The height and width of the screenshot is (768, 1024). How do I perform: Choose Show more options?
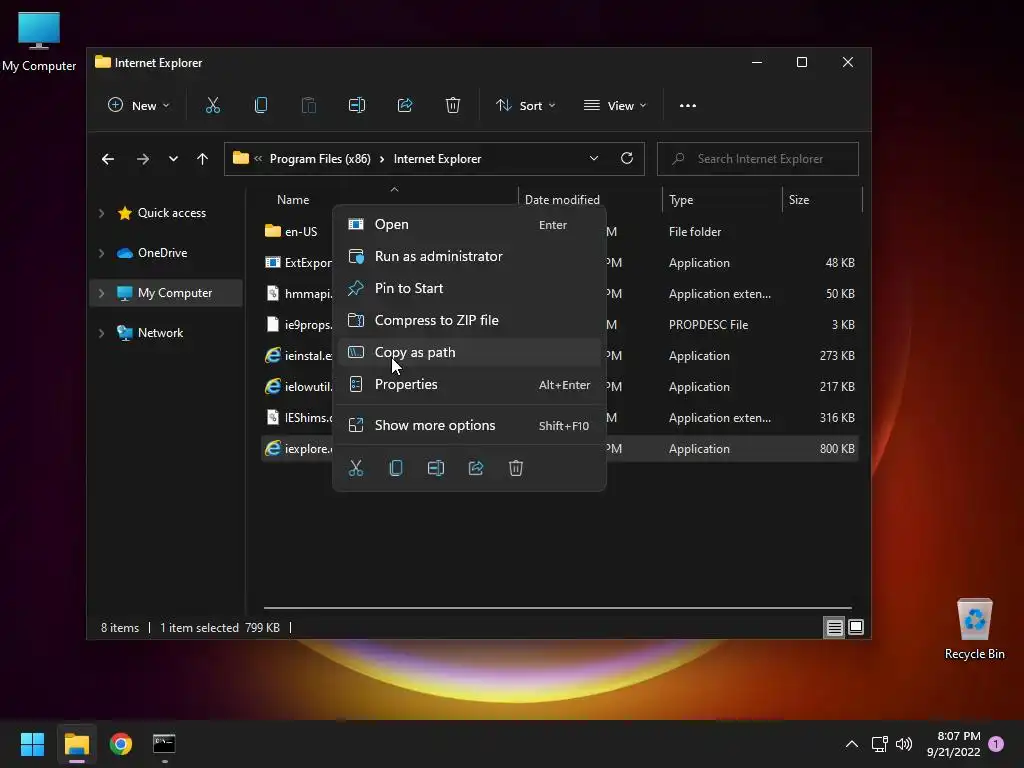470,426
